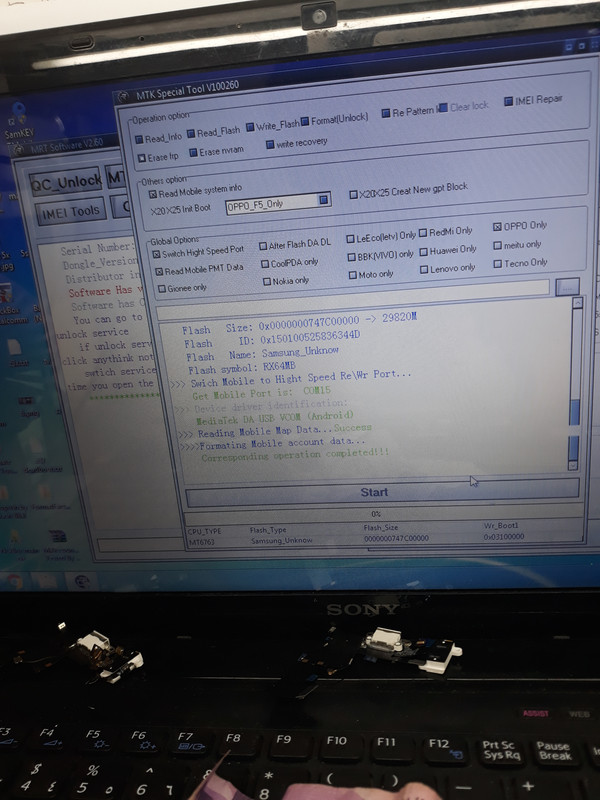
Task: Click the 000000747C00000 Flash_Size status value
Action: coord(396,538)
